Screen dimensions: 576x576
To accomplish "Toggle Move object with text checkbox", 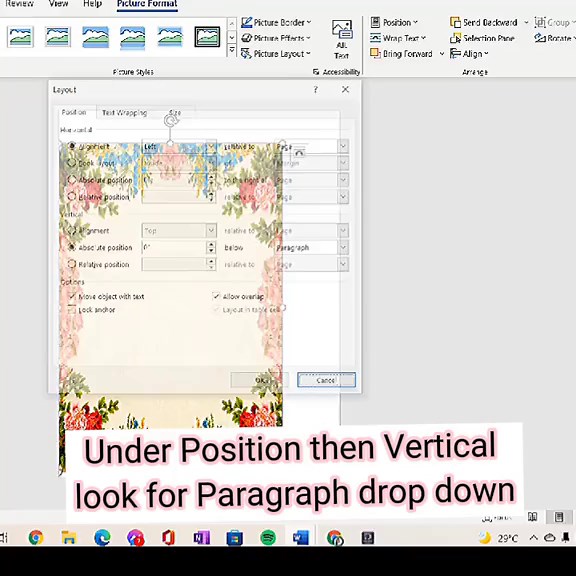I will tap(72, 296).
